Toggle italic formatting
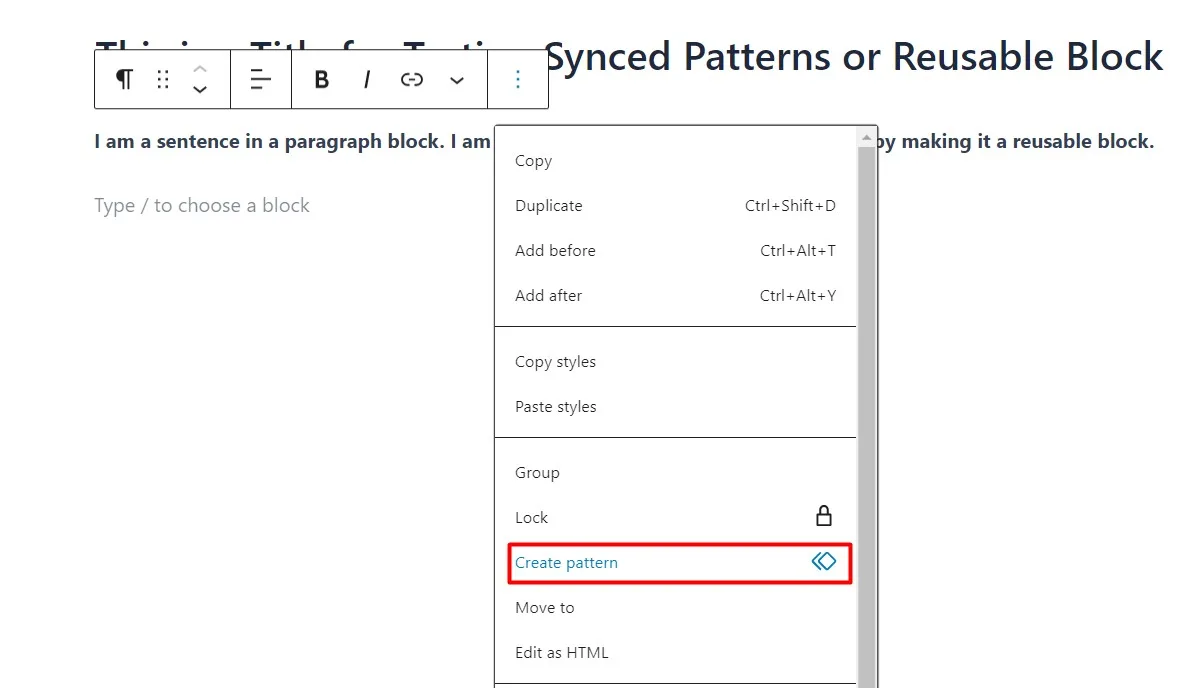Viewport: 1182px width, 688px height. (x=367, y=79)
